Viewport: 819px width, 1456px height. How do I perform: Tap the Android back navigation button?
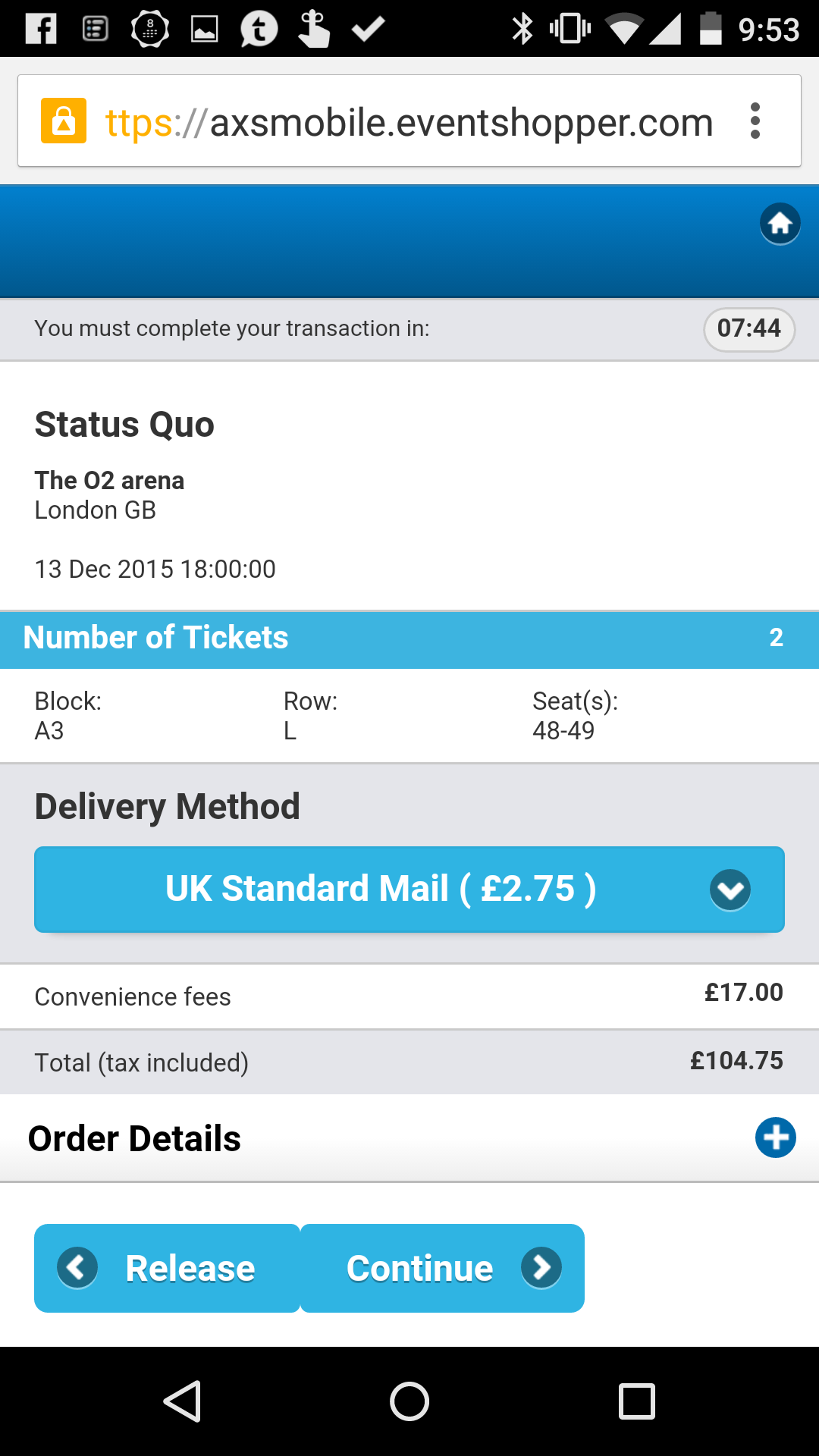coord(183,1401)
